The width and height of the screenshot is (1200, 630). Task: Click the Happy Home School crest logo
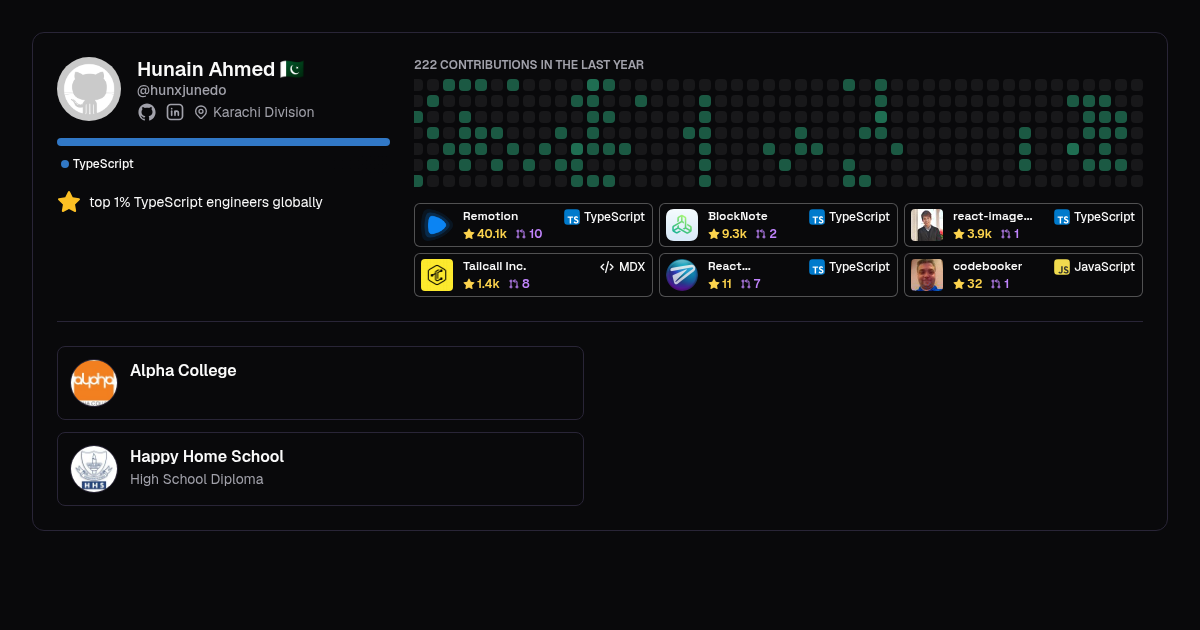click(x=94, y=469)
